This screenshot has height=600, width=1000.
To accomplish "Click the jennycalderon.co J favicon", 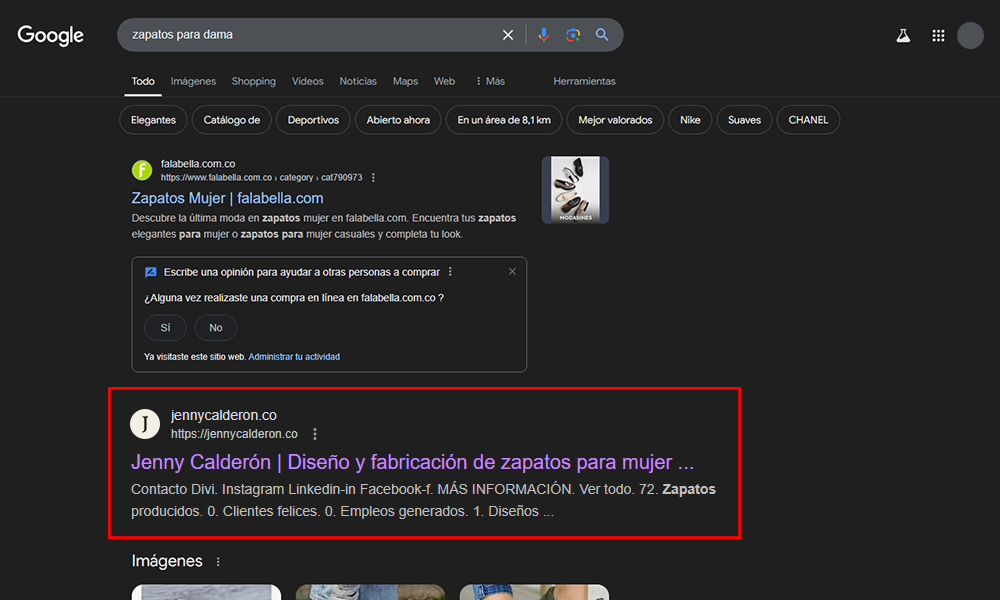I will tap(145, 424).
